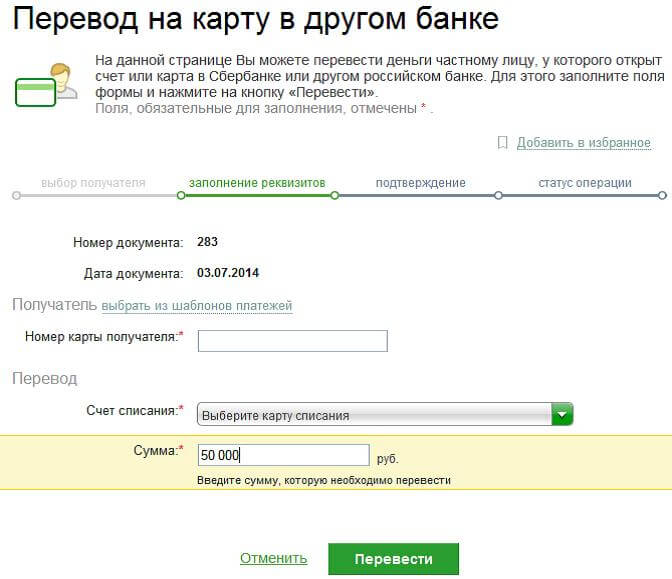Select the выбор получателя step
The width and height of the screenshot is (672, 579).
(93, 183)
